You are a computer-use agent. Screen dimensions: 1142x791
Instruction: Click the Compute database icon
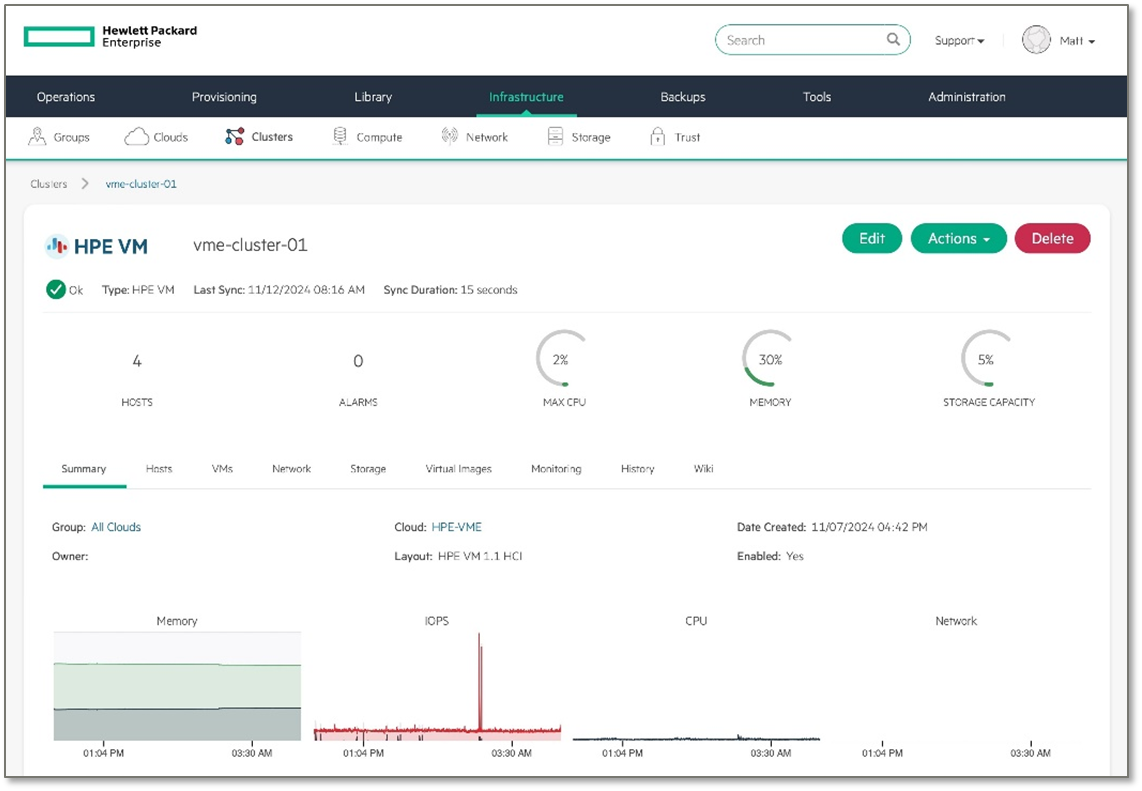(339, 135)
